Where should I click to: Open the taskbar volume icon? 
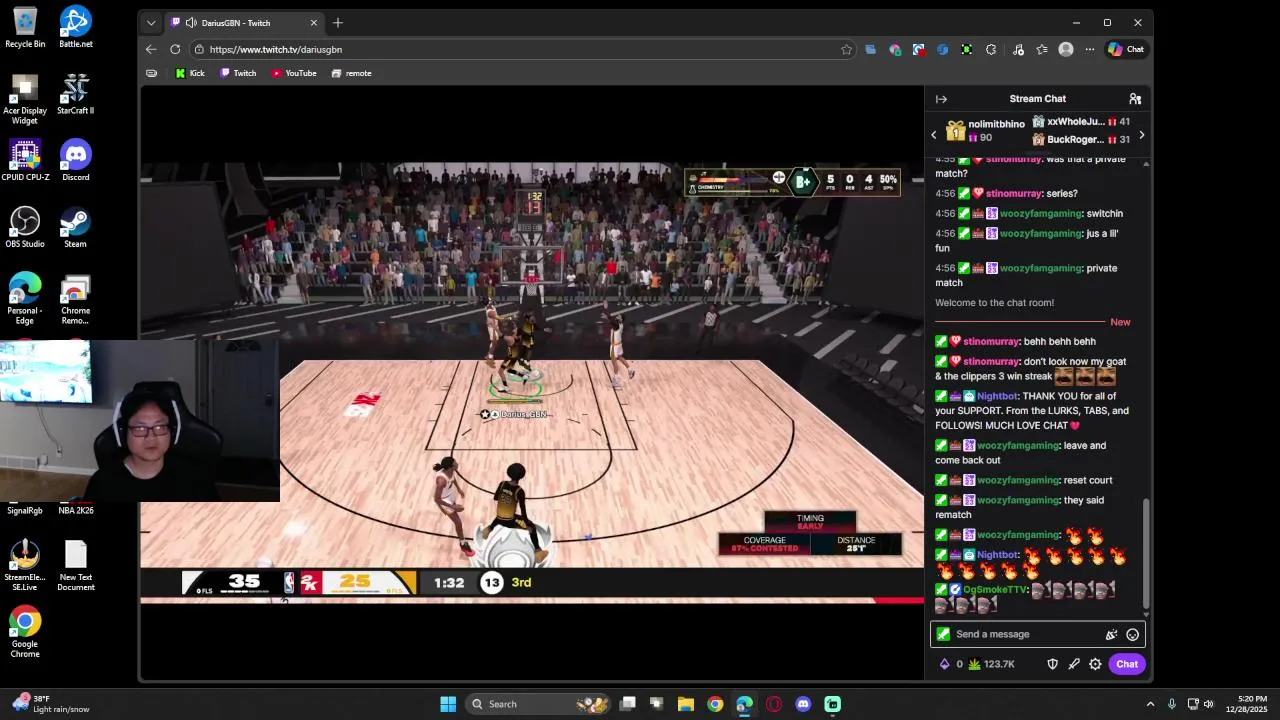[x=1208, y=704]
